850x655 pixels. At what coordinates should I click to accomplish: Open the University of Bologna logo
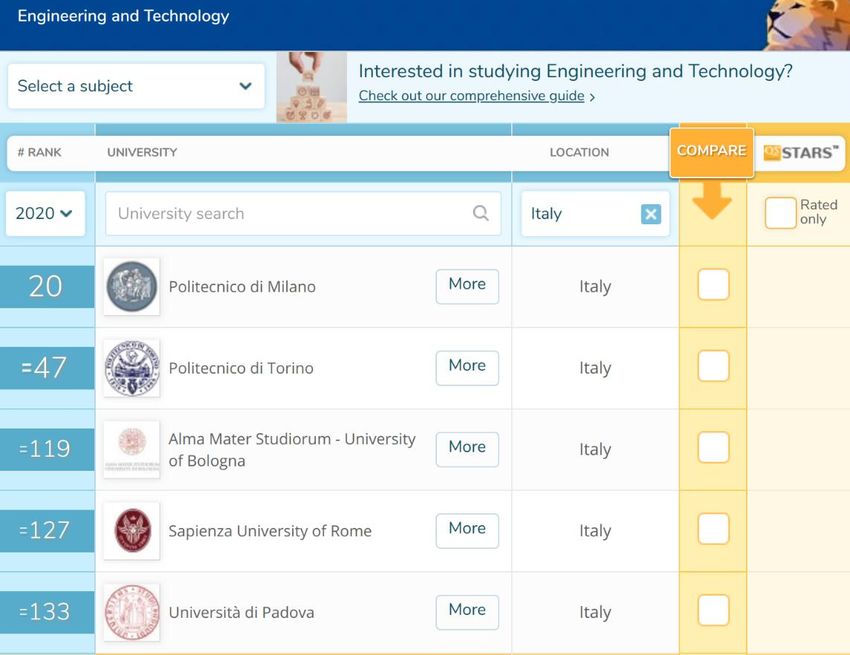(x=132, y=449)
